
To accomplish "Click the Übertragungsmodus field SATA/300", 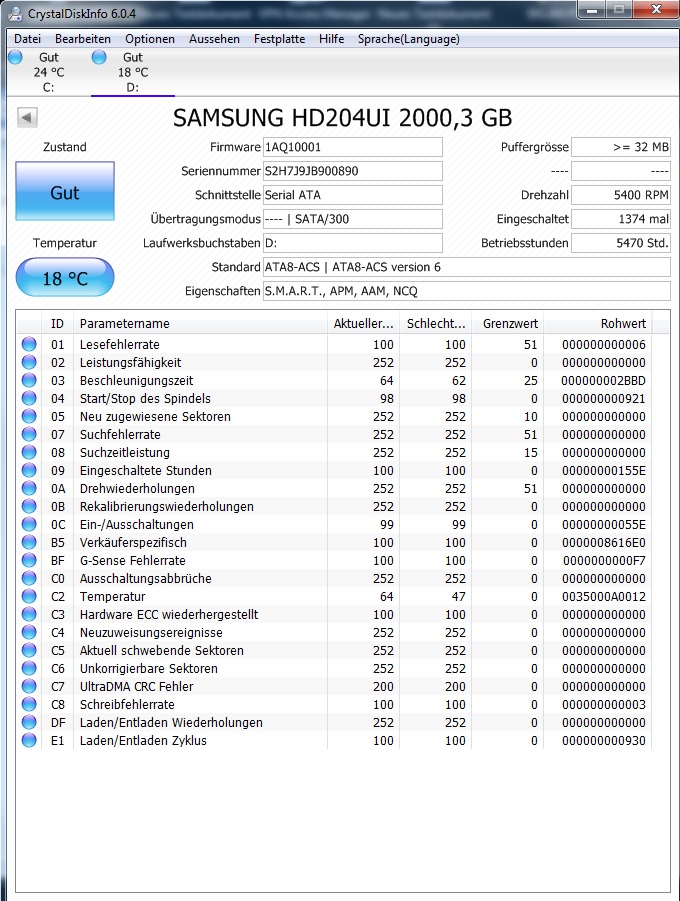I will tap(353, 219).
